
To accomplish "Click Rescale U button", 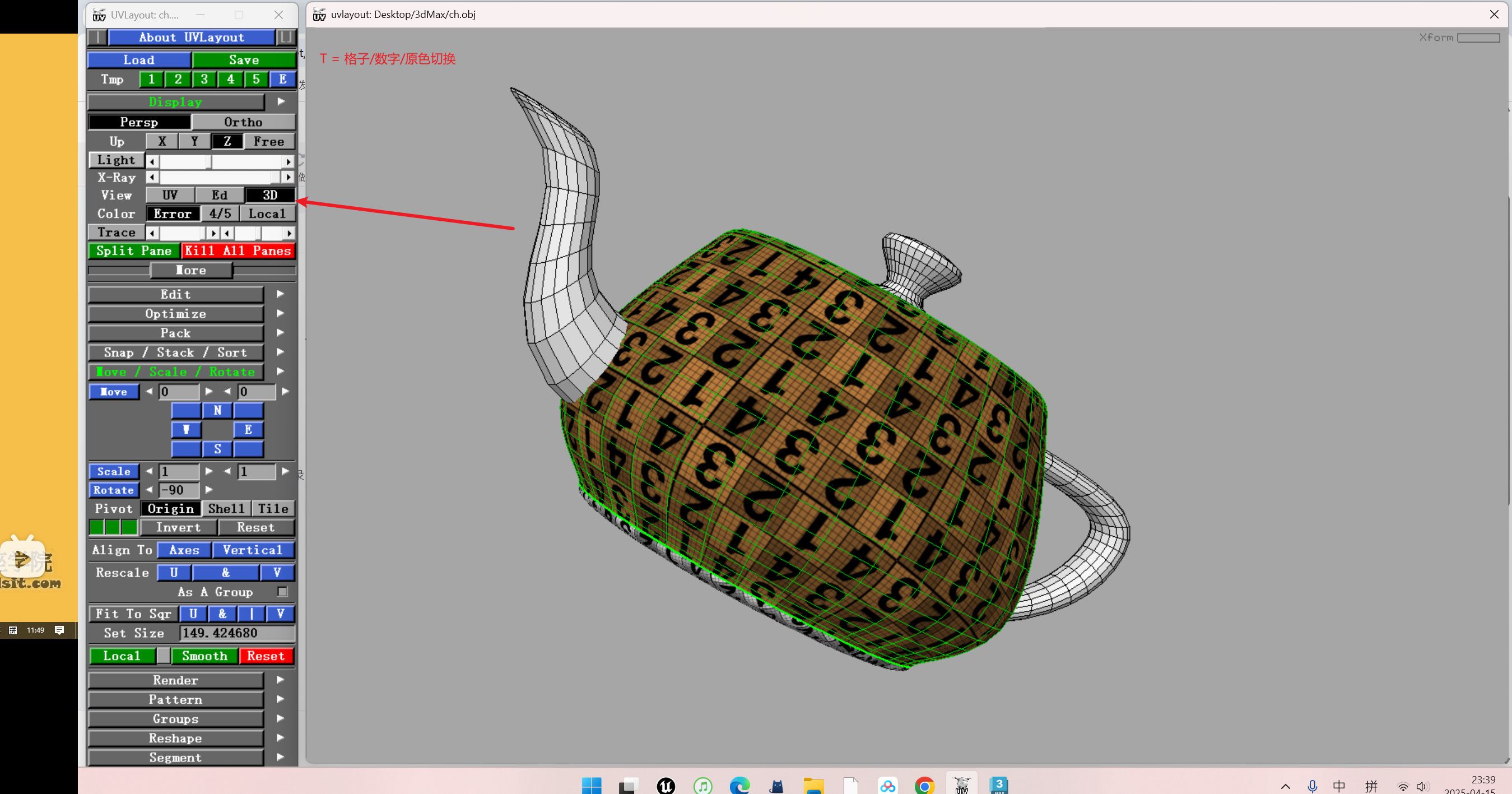I will pyautogui.click(x=174, y=573).
